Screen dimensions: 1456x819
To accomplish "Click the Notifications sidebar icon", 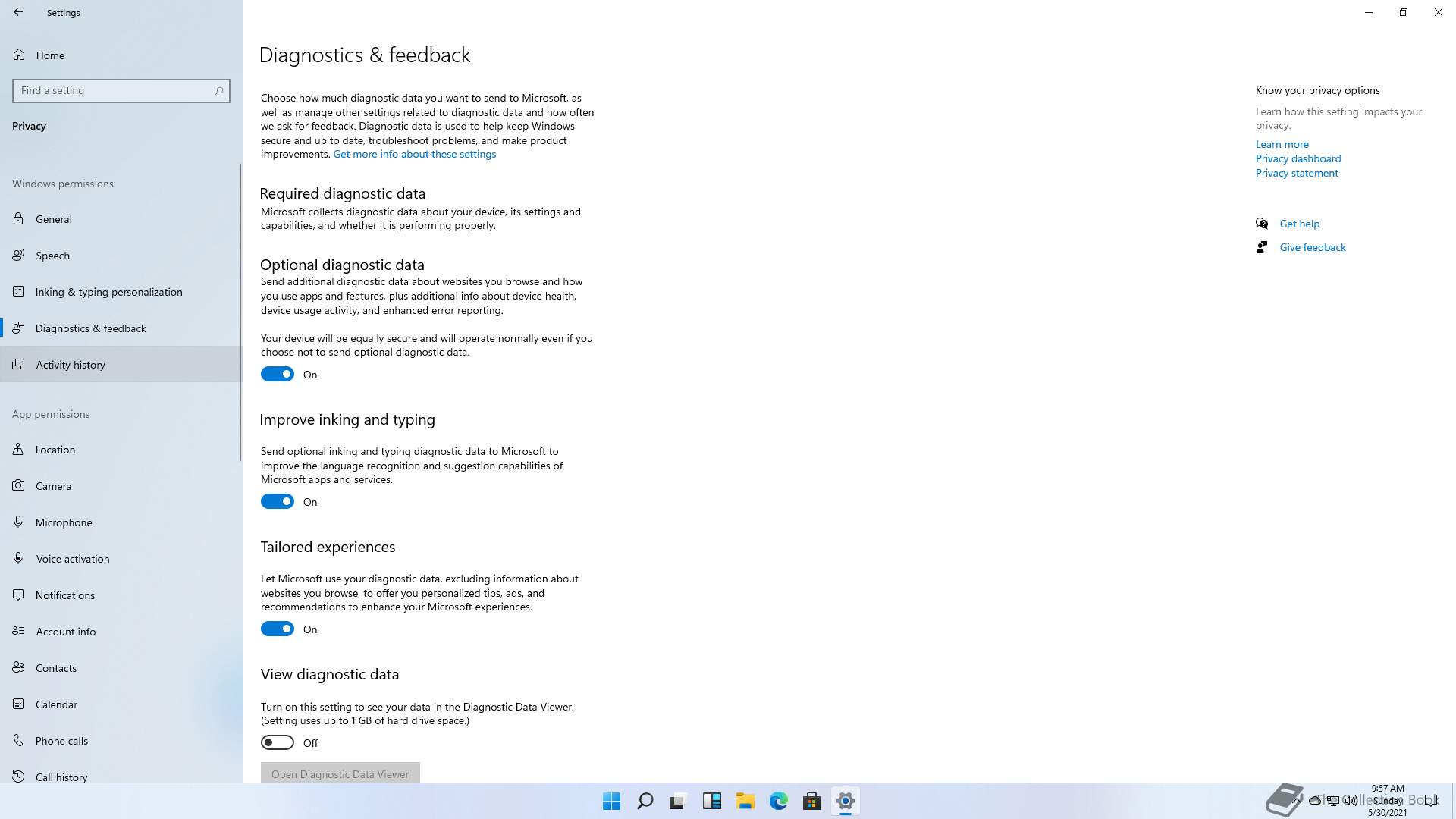I will pyautogui.click(x=18, y=595).
